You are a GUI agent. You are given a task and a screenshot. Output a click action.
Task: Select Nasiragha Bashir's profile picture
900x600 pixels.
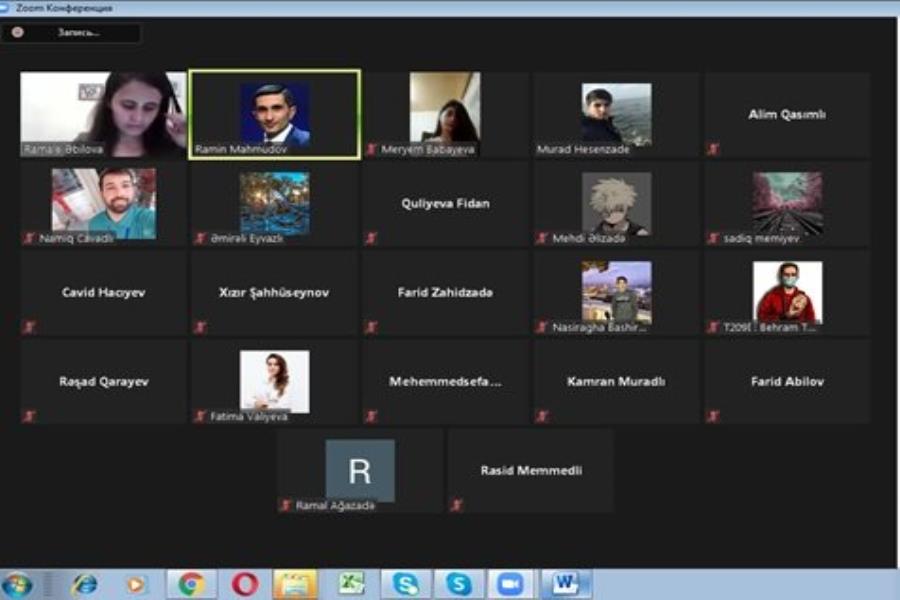[x=616, y=292]
